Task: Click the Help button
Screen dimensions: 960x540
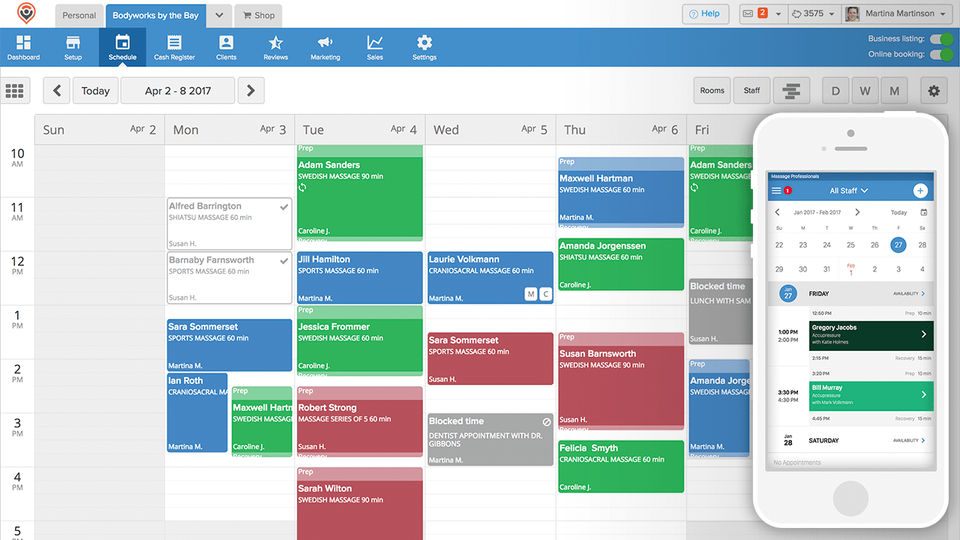Action: coord(705,13)
